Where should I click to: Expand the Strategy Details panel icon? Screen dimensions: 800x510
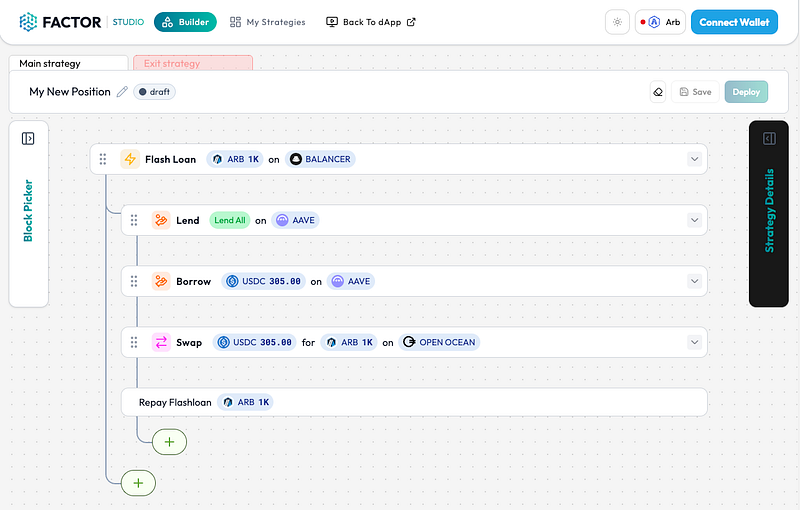point(769,138)
